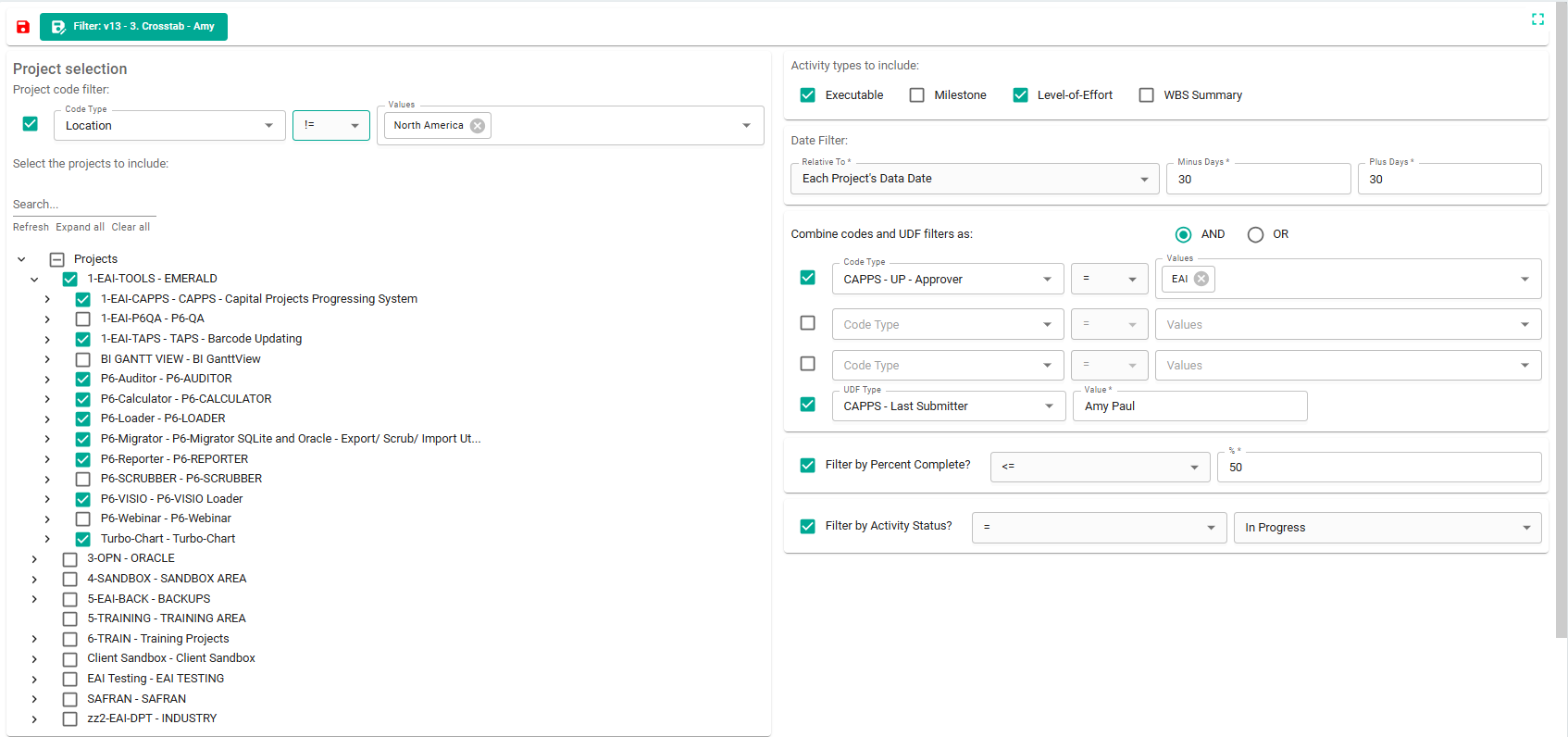Screen dimensions: 1568x737
Task: Select the SAFRAN - SAFRAN project item
Action: (x=137, y=699)
